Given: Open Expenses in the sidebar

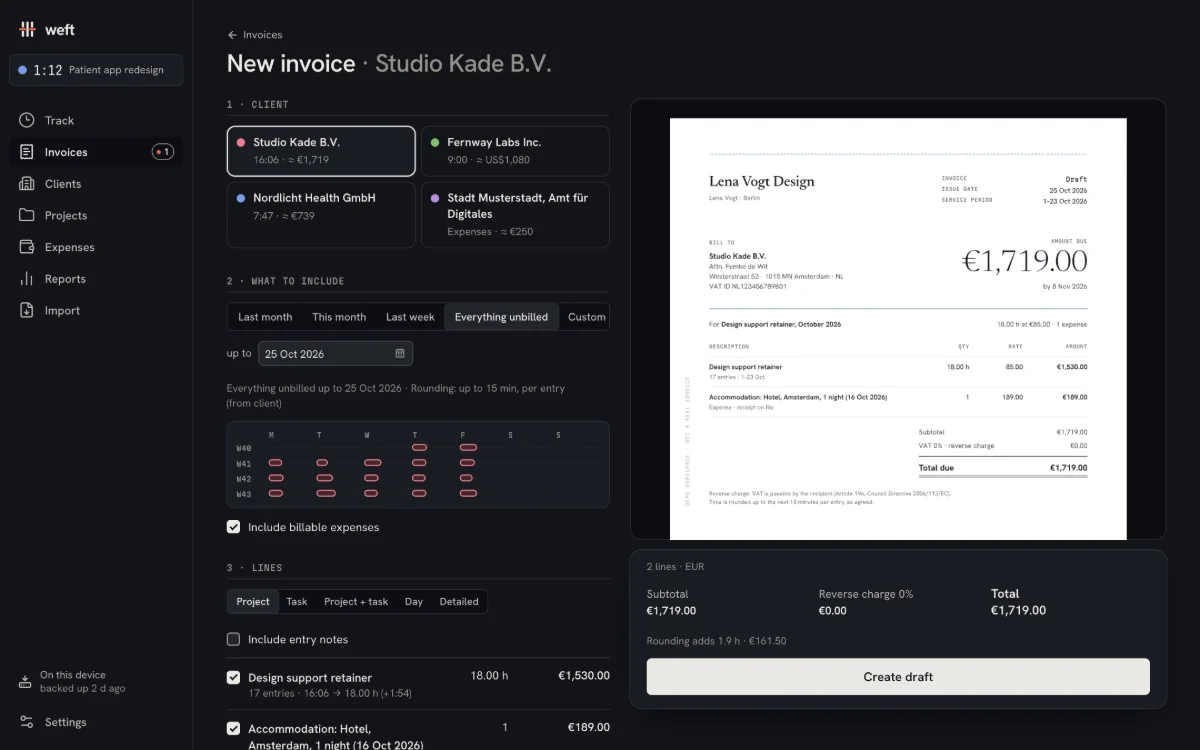Looking at the screenshot, I should pyautogui.click(x=96, y=247).
